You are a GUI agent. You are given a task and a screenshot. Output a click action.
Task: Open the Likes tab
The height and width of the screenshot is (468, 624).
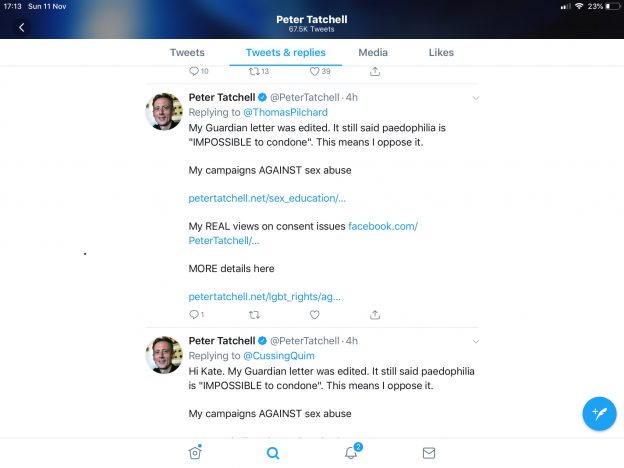coord(441,53)
